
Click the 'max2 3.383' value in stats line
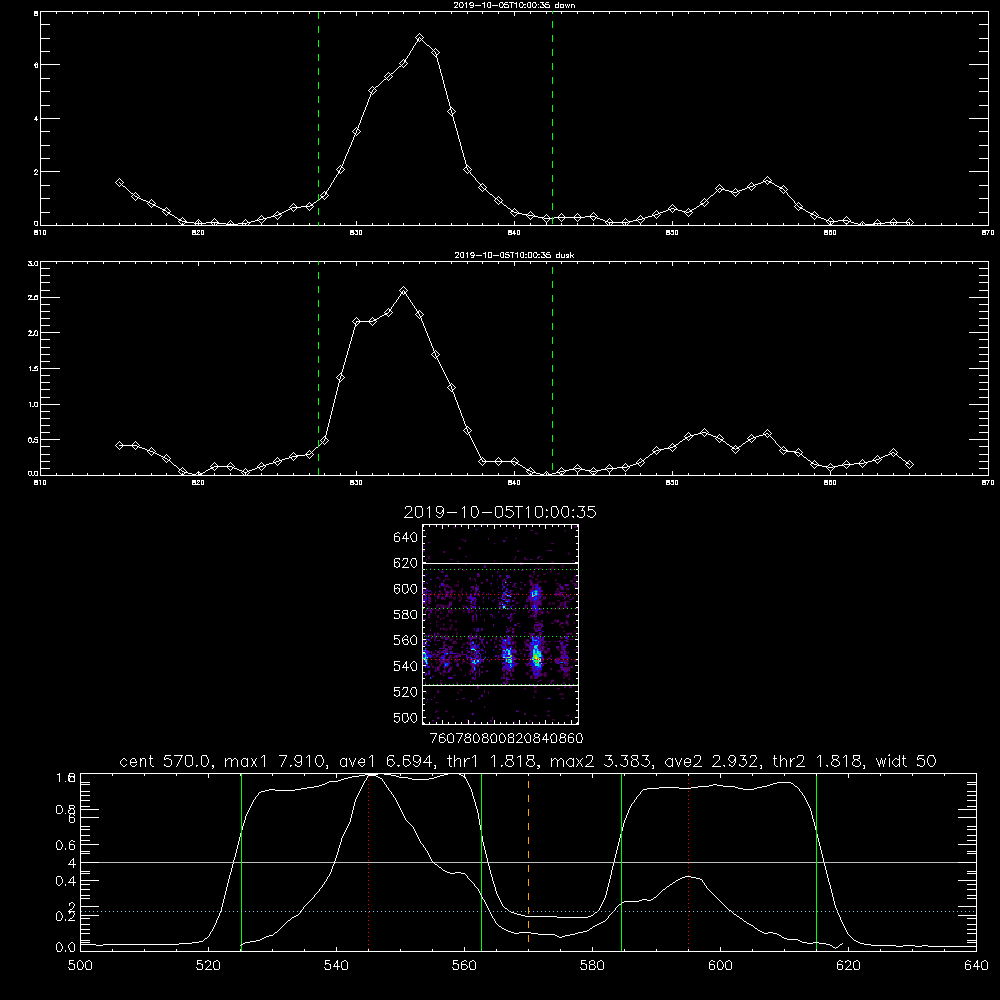pos(601,761)
